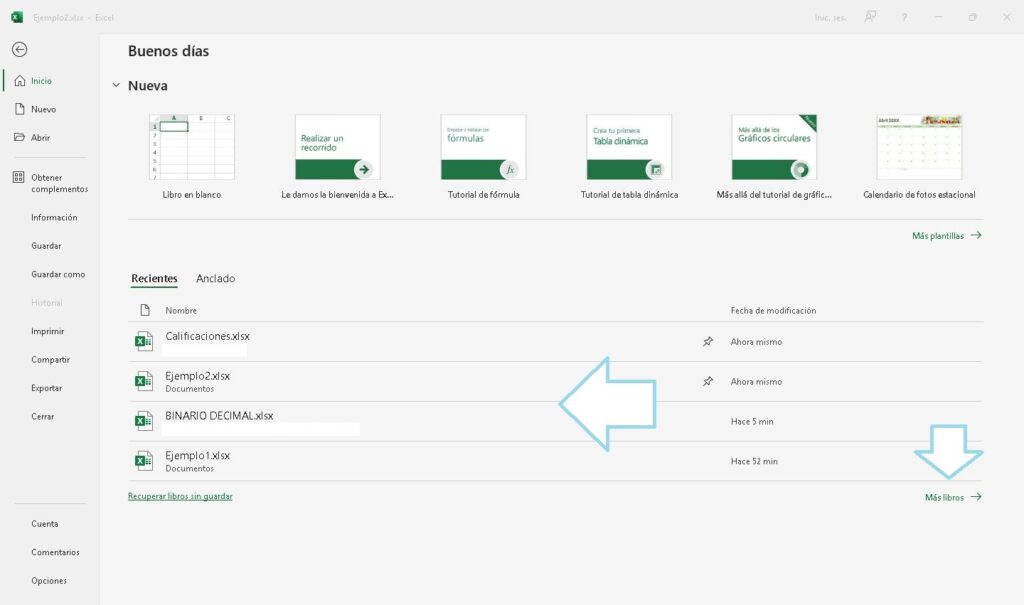Pin the Ejemplo2.xlsx file
Image resolution: width=1024 pixels, height=605 pixels.
point(708,382)
